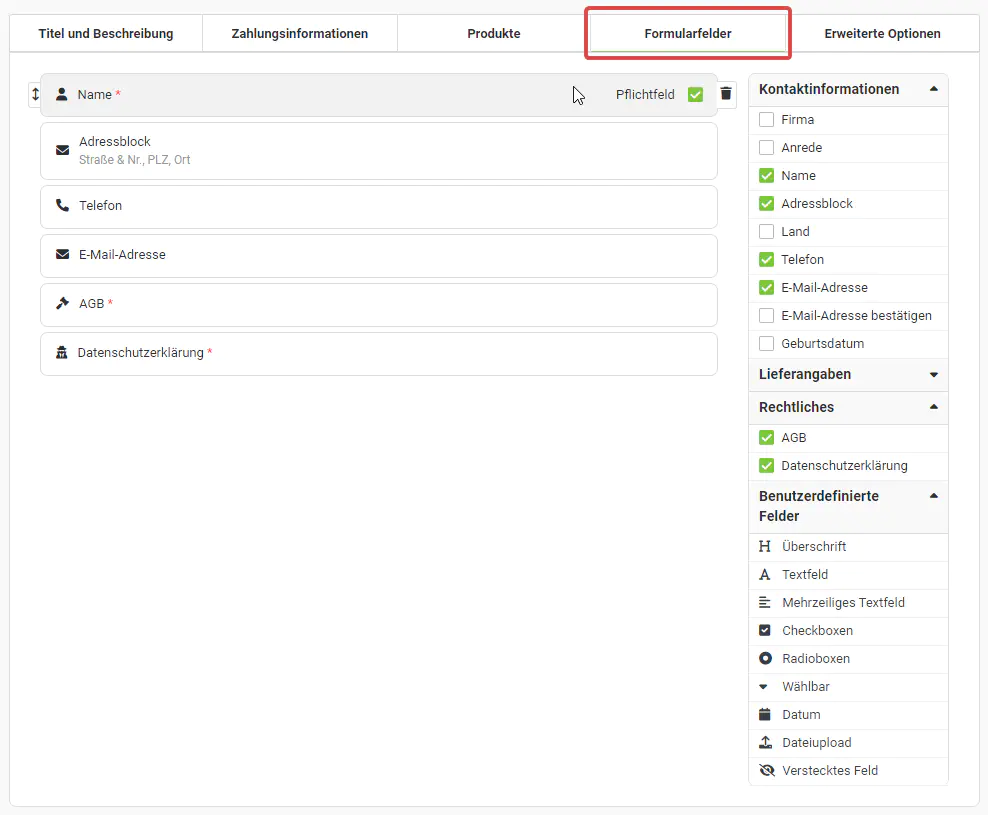Enable the Firma checkbox
This screenshot has height=815, width=988.
tap(767, 120)
